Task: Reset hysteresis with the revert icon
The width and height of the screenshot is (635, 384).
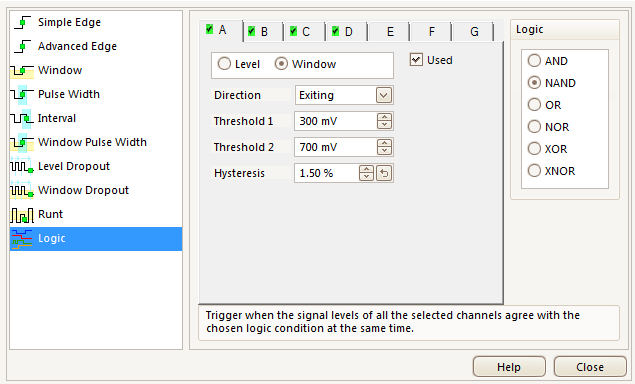Action: [384, 173]
